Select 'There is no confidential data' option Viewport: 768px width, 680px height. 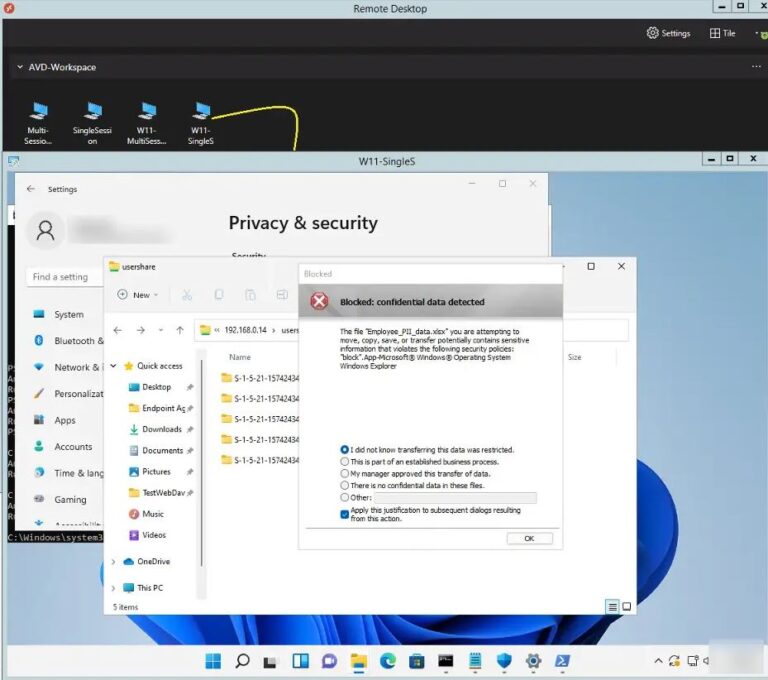344,486
